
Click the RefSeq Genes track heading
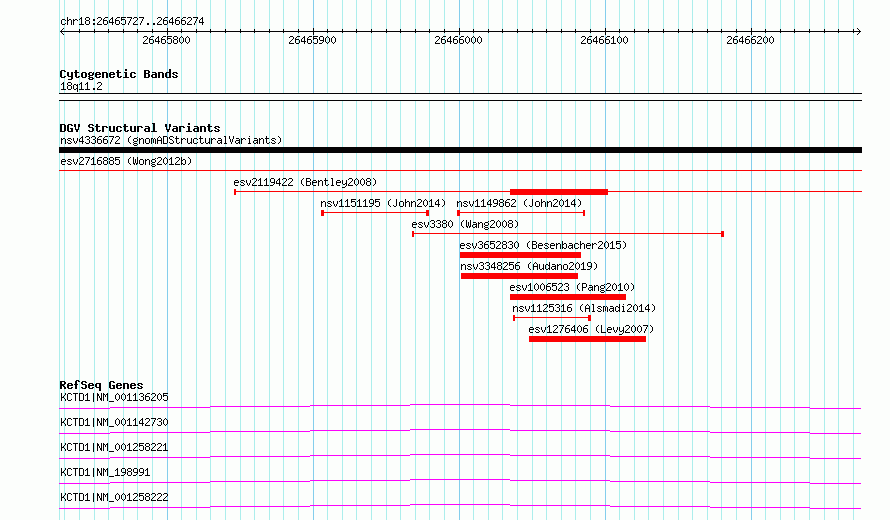click(x=101, y=385)
